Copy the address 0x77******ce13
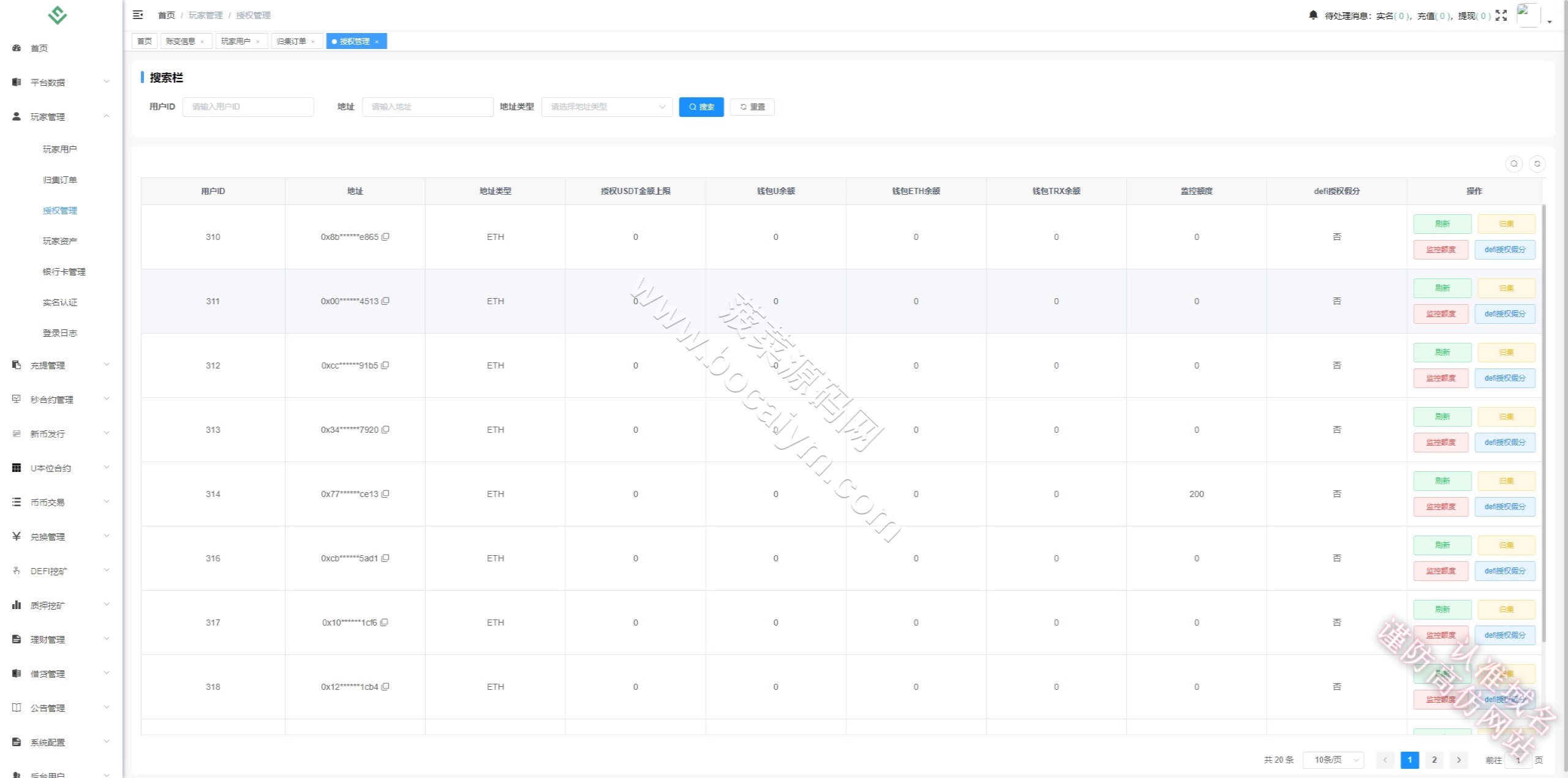This screenshot has width=1568, height=778. pyautogui.click(x=385, y=494)
